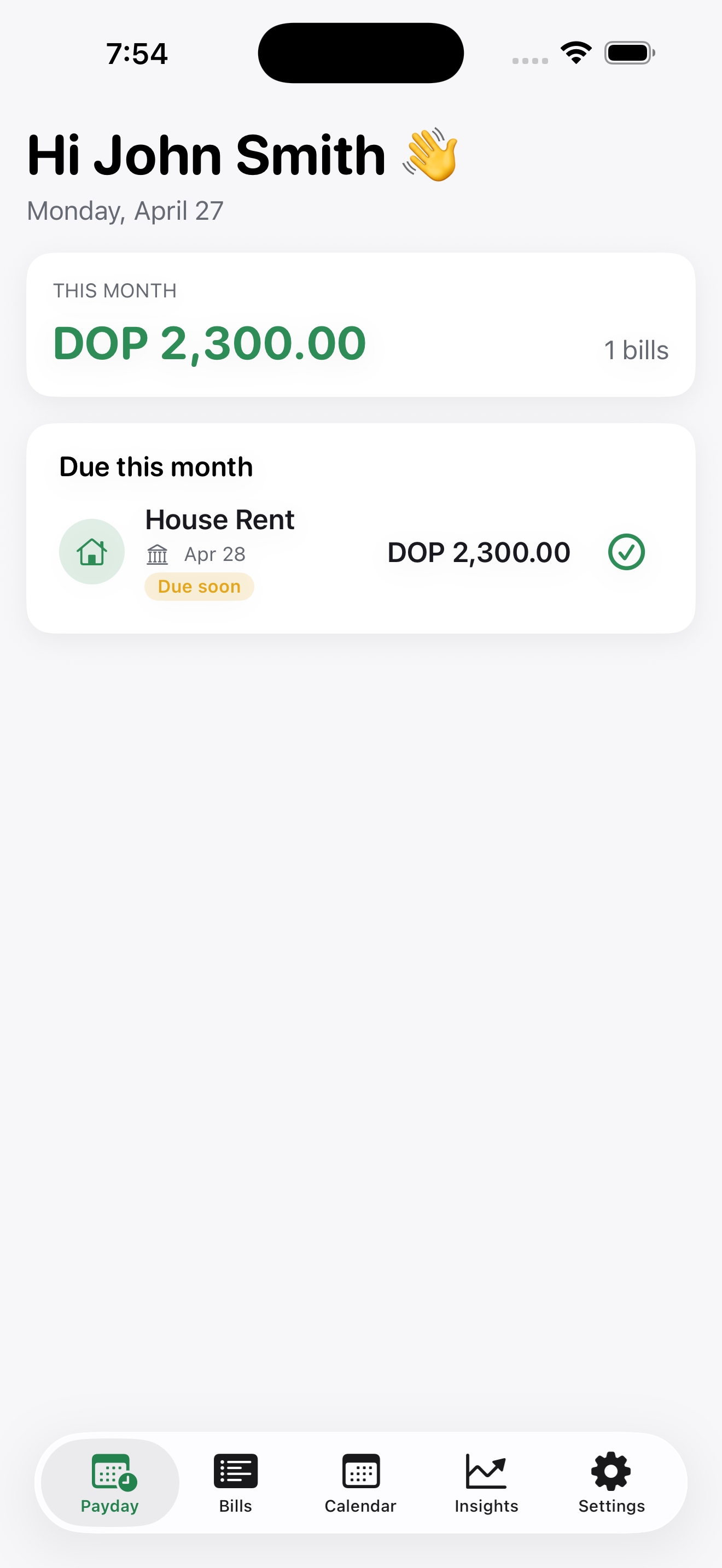The height and width of the screenshot is (1568, 722).
Task: Mark House Rent as paid checkmark
Action: click(x=626, y=552)
